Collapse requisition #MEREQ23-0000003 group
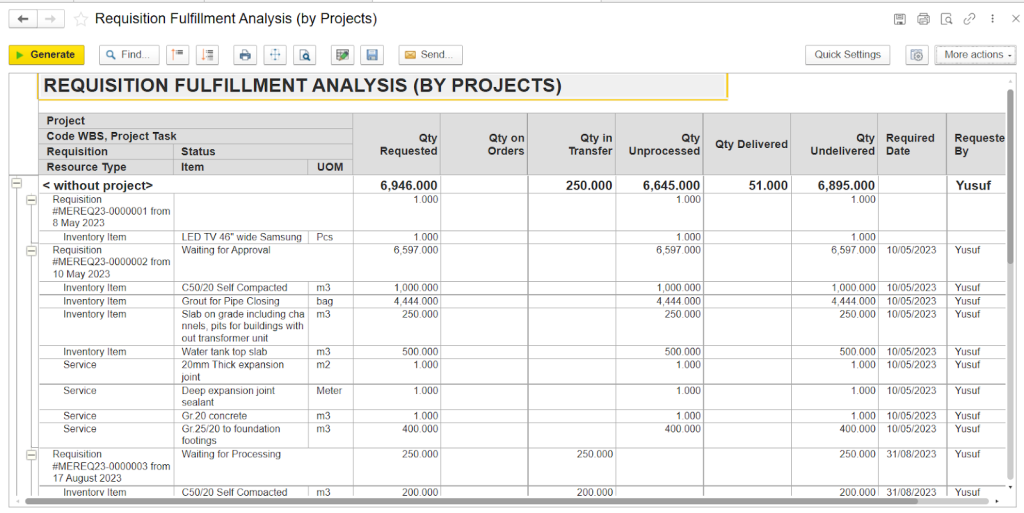Screen dimensions: 1024x513 31,455
